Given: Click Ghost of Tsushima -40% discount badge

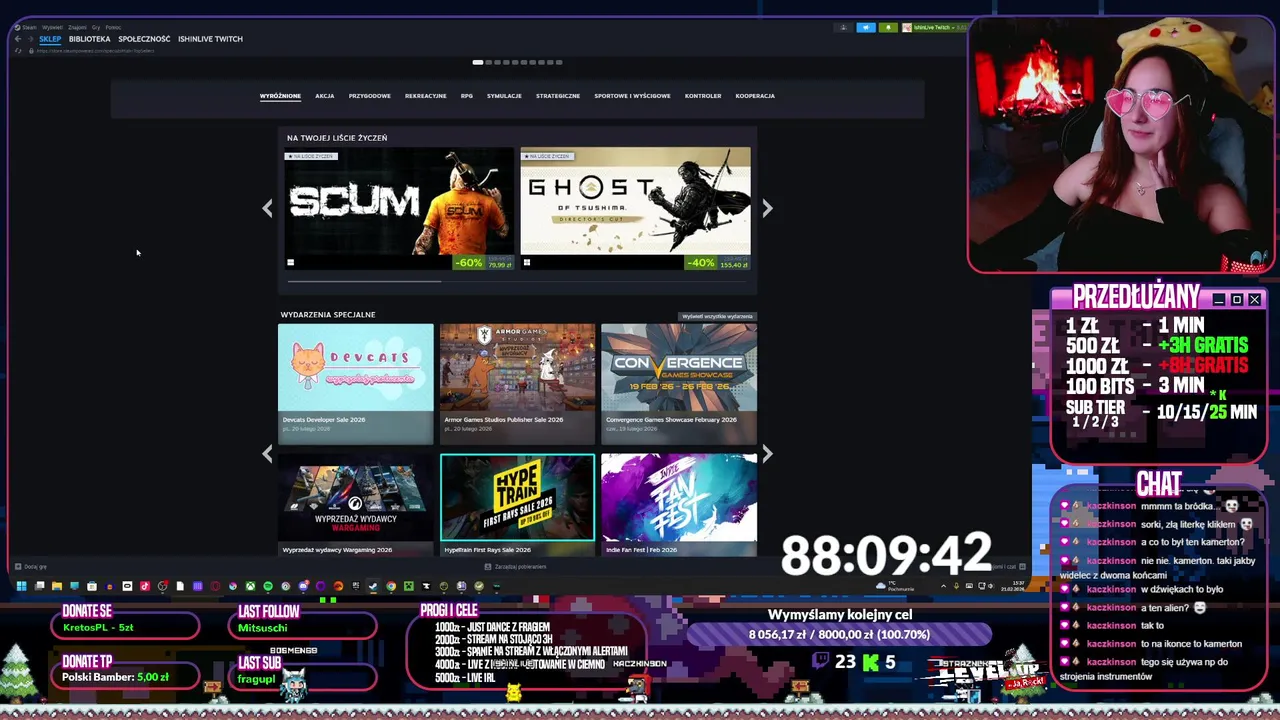Looking at the screenshot, I should point(701,263).
